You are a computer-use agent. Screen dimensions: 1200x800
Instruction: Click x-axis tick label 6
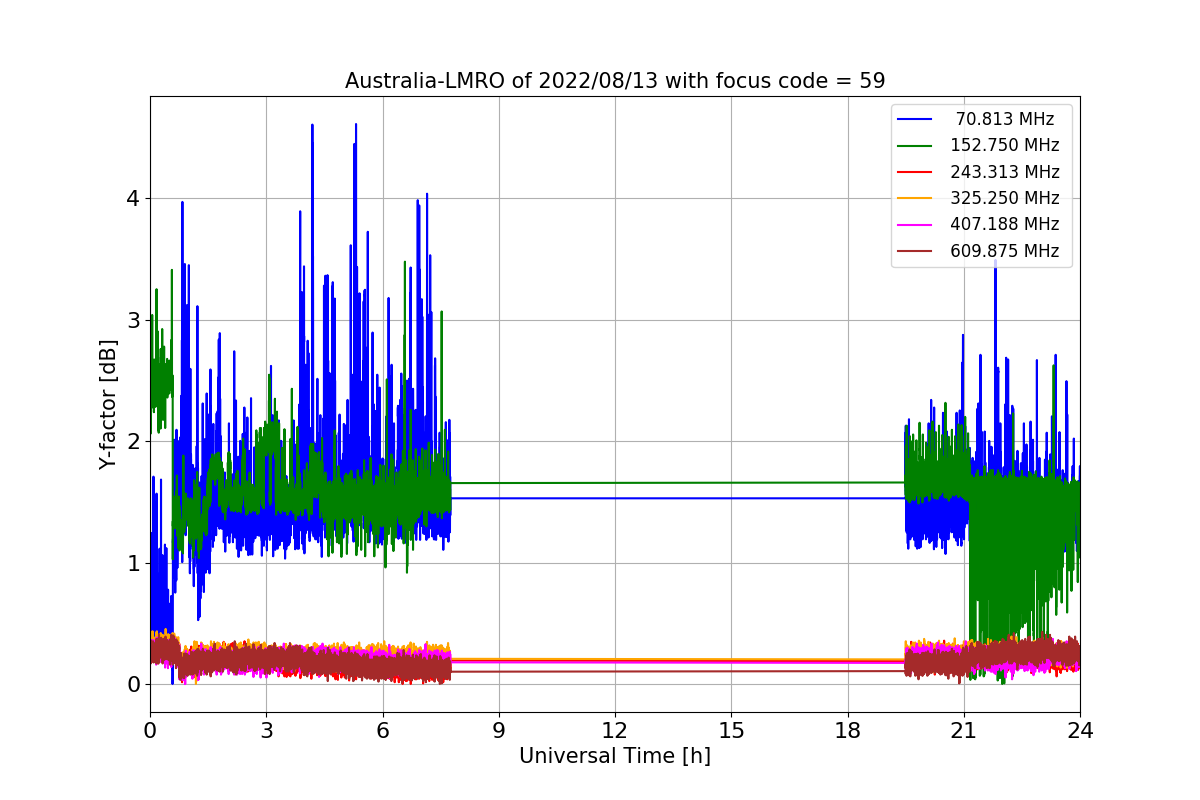[383, 730]
